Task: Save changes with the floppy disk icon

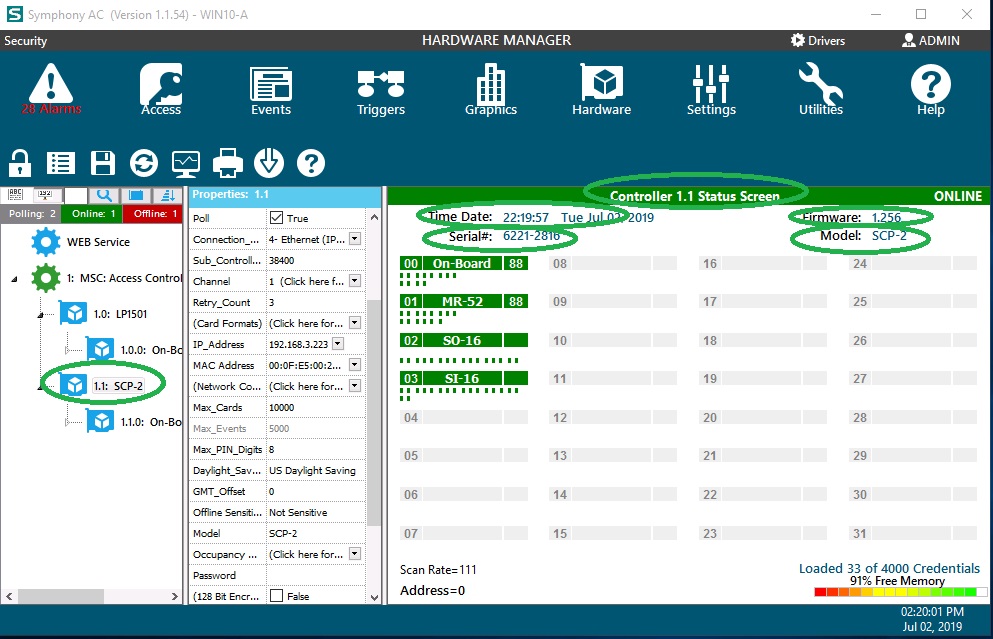Action: pyautogui.click(x=103, y=163)
